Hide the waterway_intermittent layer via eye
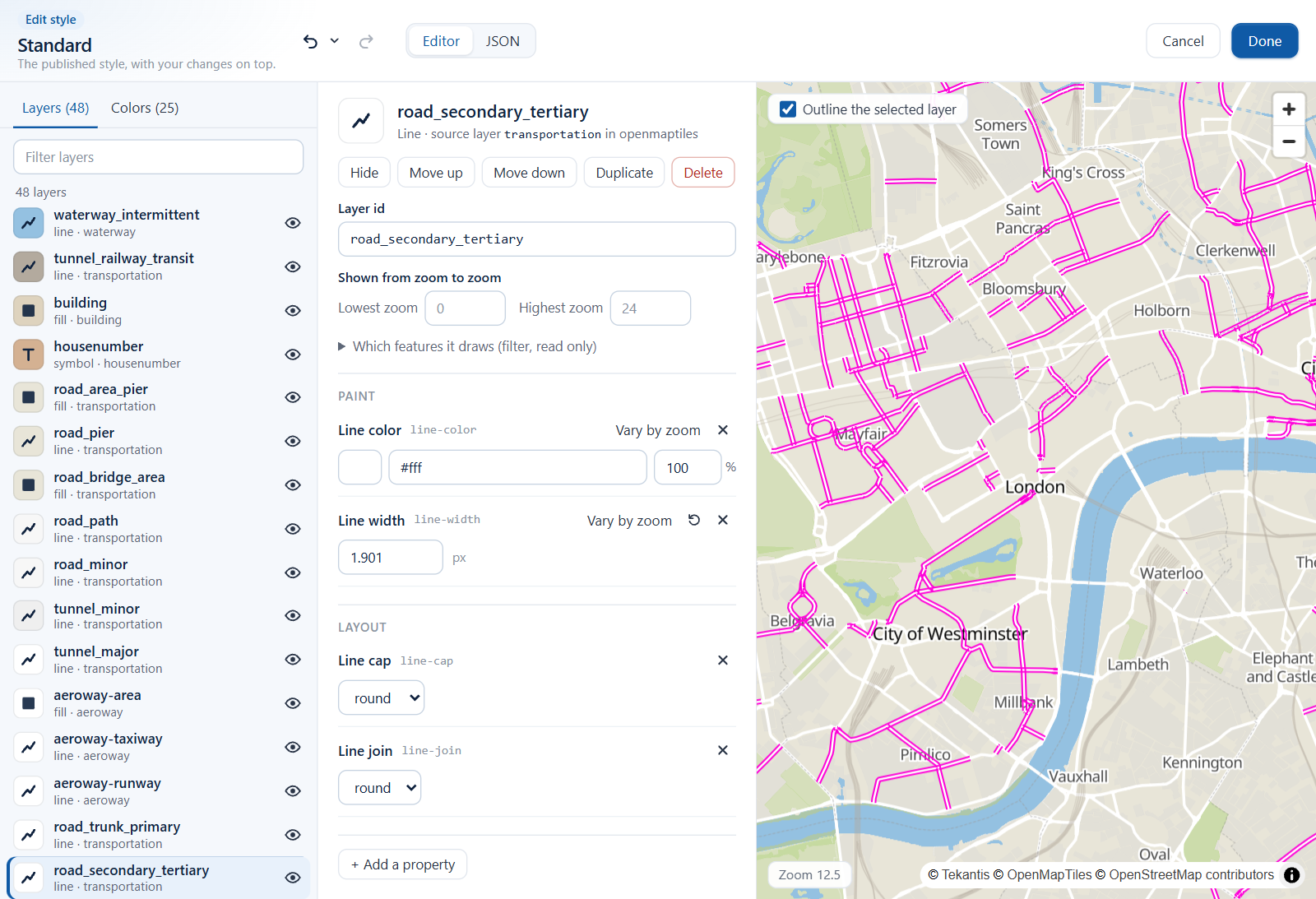 [x=293, y=223]
